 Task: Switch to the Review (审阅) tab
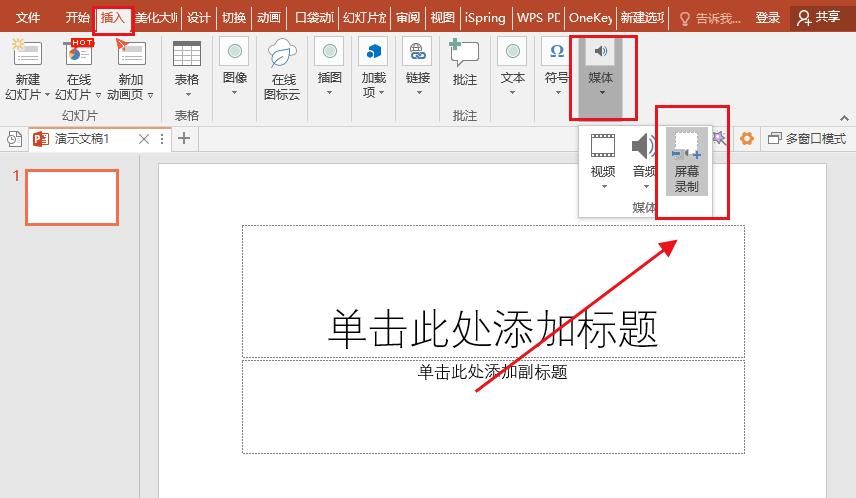point(408,18)
